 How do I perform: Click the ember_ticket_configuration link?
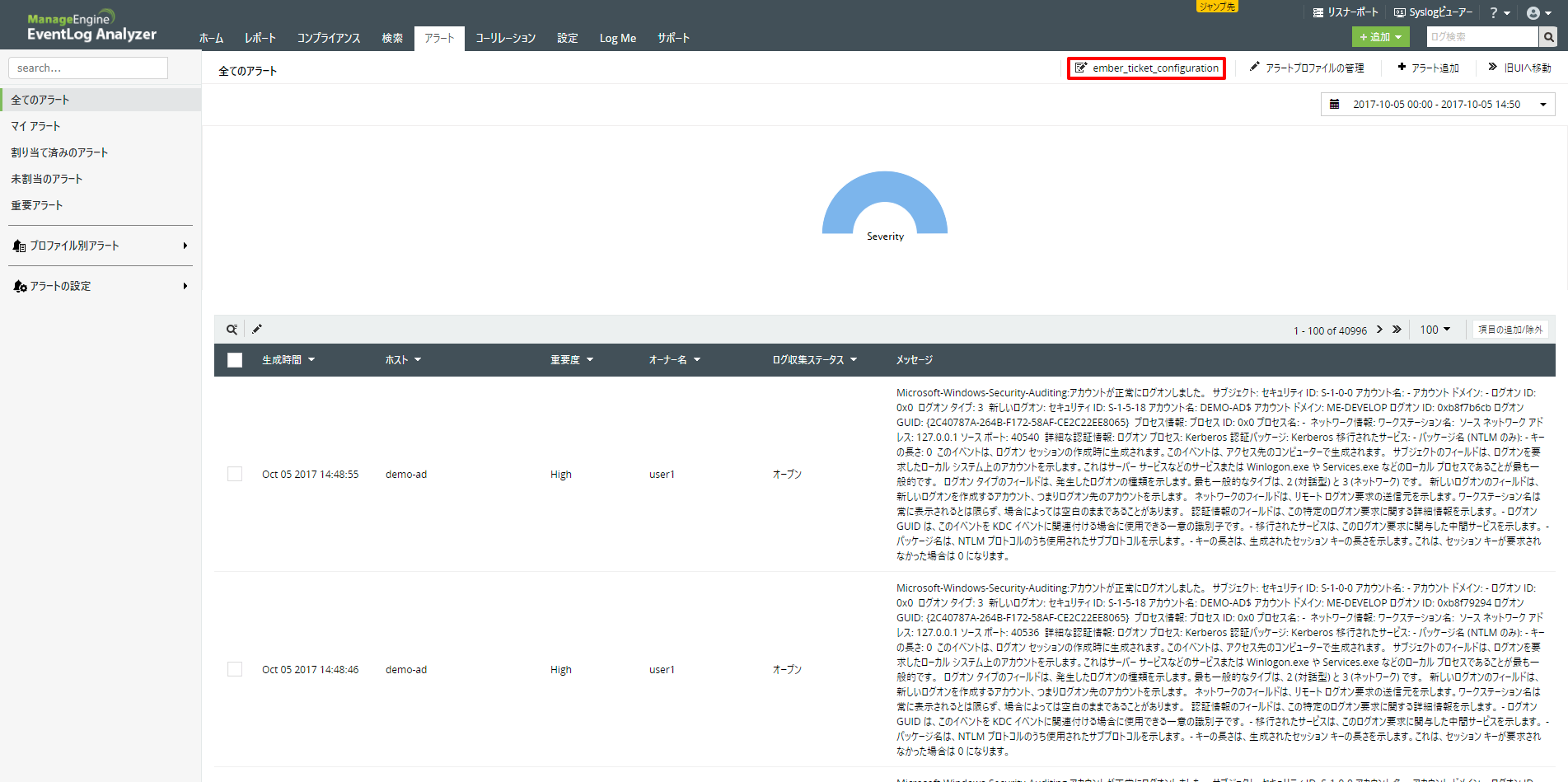1147,68
